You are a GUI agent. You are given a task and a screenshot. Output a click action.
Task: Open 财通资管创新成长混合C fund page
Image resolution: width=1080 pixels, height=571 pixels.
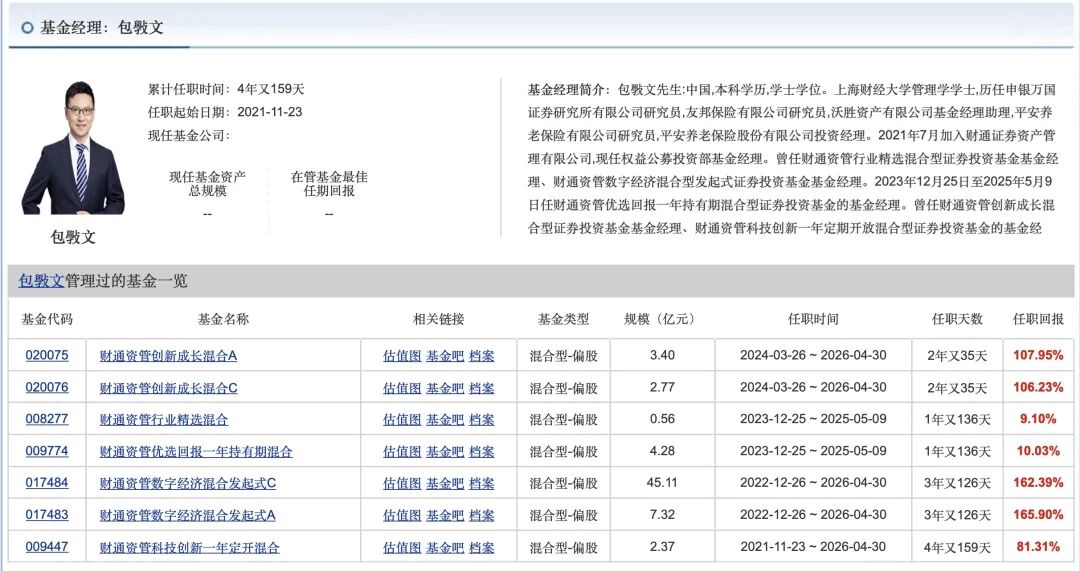pos(169,388)
